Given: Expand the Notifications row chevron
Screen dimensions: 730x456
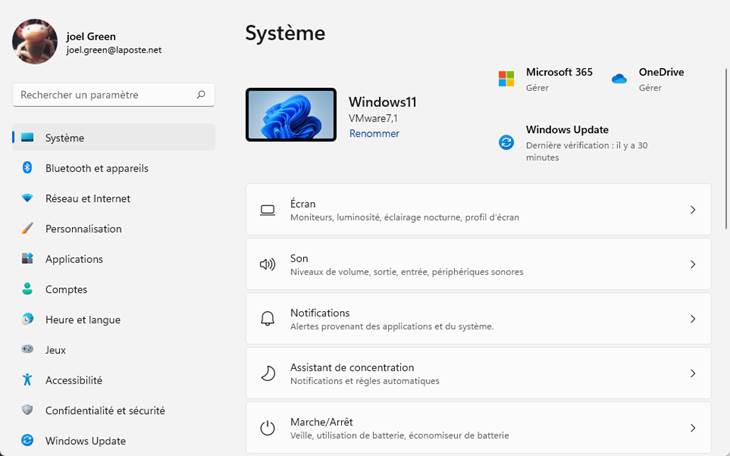Looking at the screenshot, I should [x=693, y=319].
